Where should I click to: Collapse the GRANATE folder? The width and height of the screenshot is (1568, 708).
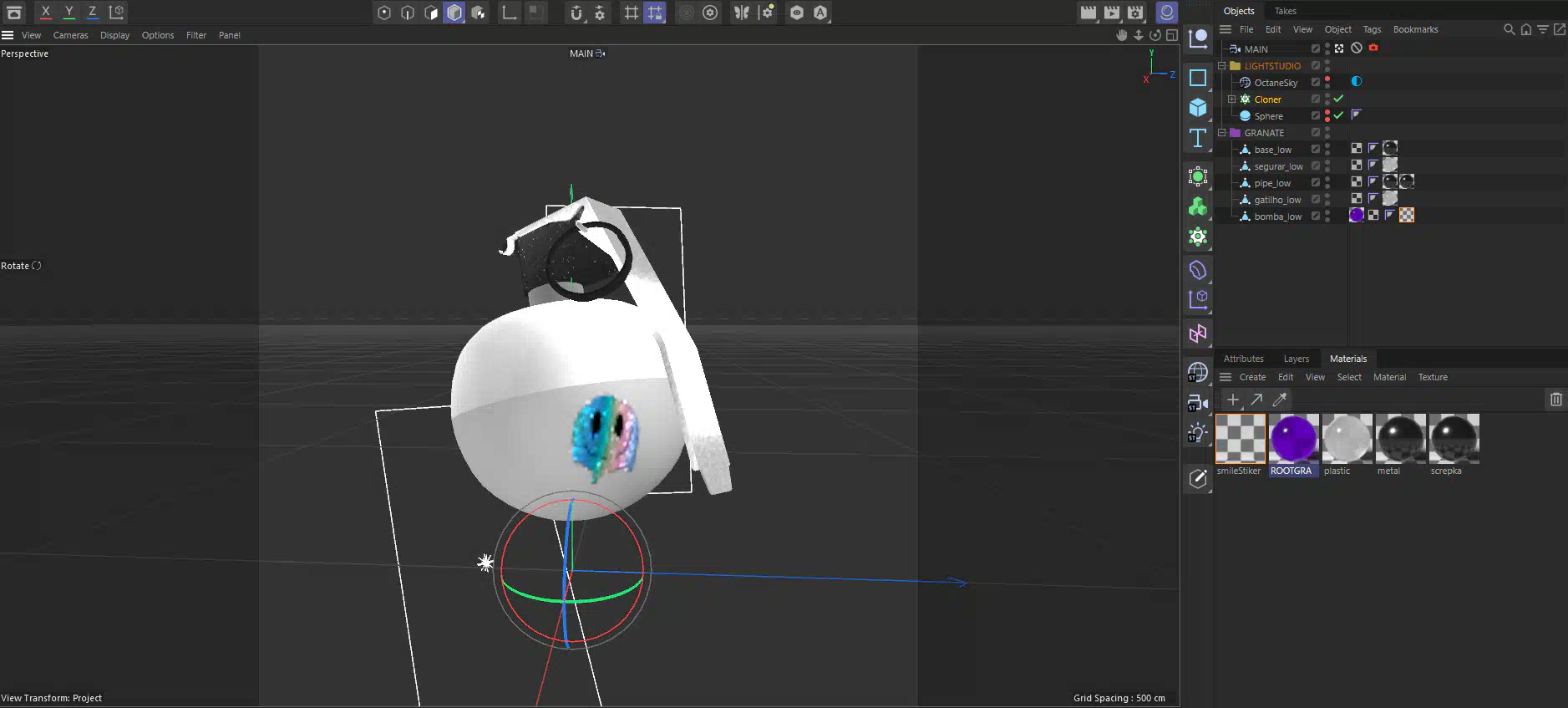pyautogui.click(x=1222, y=133)
